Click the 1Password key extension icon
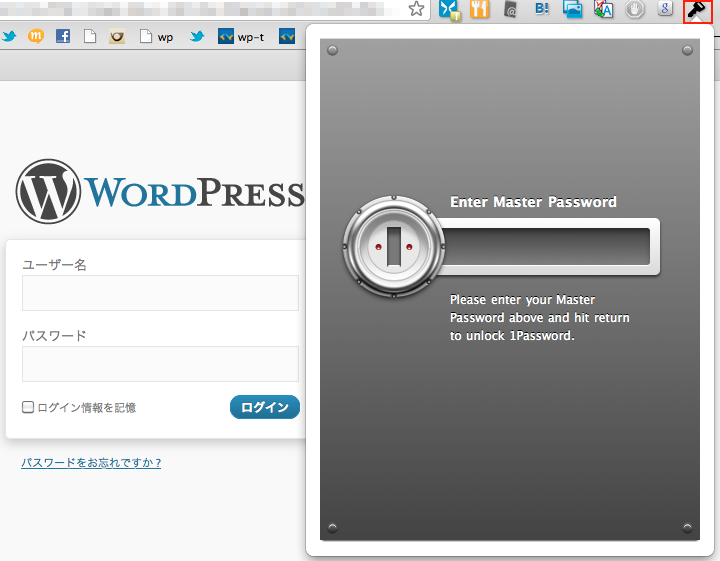Screen dimensions: 720x561 pyautogui.click(x=697, y=10)
